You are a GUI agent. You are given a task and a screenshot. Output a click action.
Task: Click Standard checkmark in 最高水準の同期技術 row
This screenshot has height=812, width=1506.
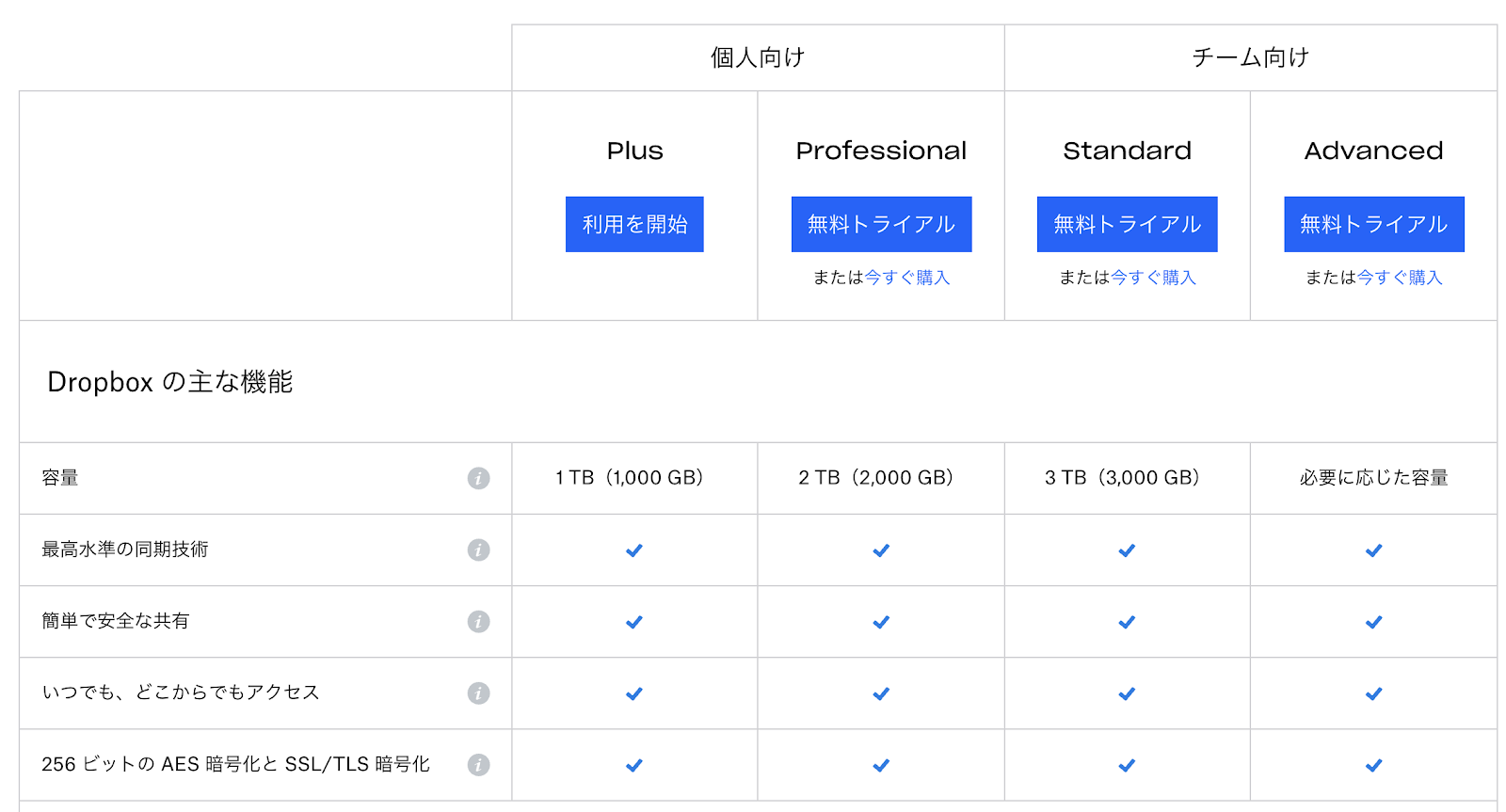1127,550
